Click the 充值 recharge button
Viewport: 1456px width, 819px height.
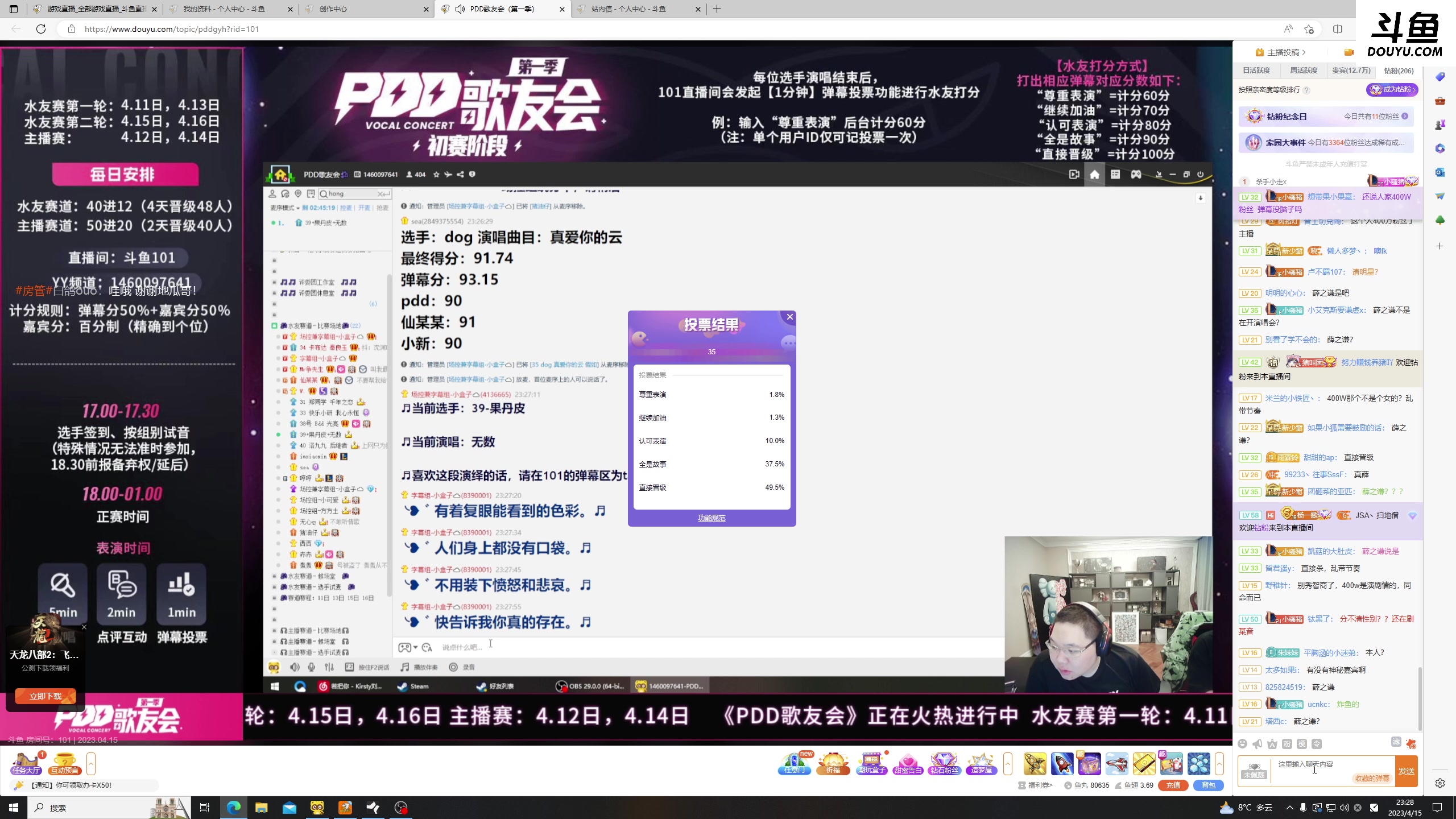click(x=1173, y=785)
